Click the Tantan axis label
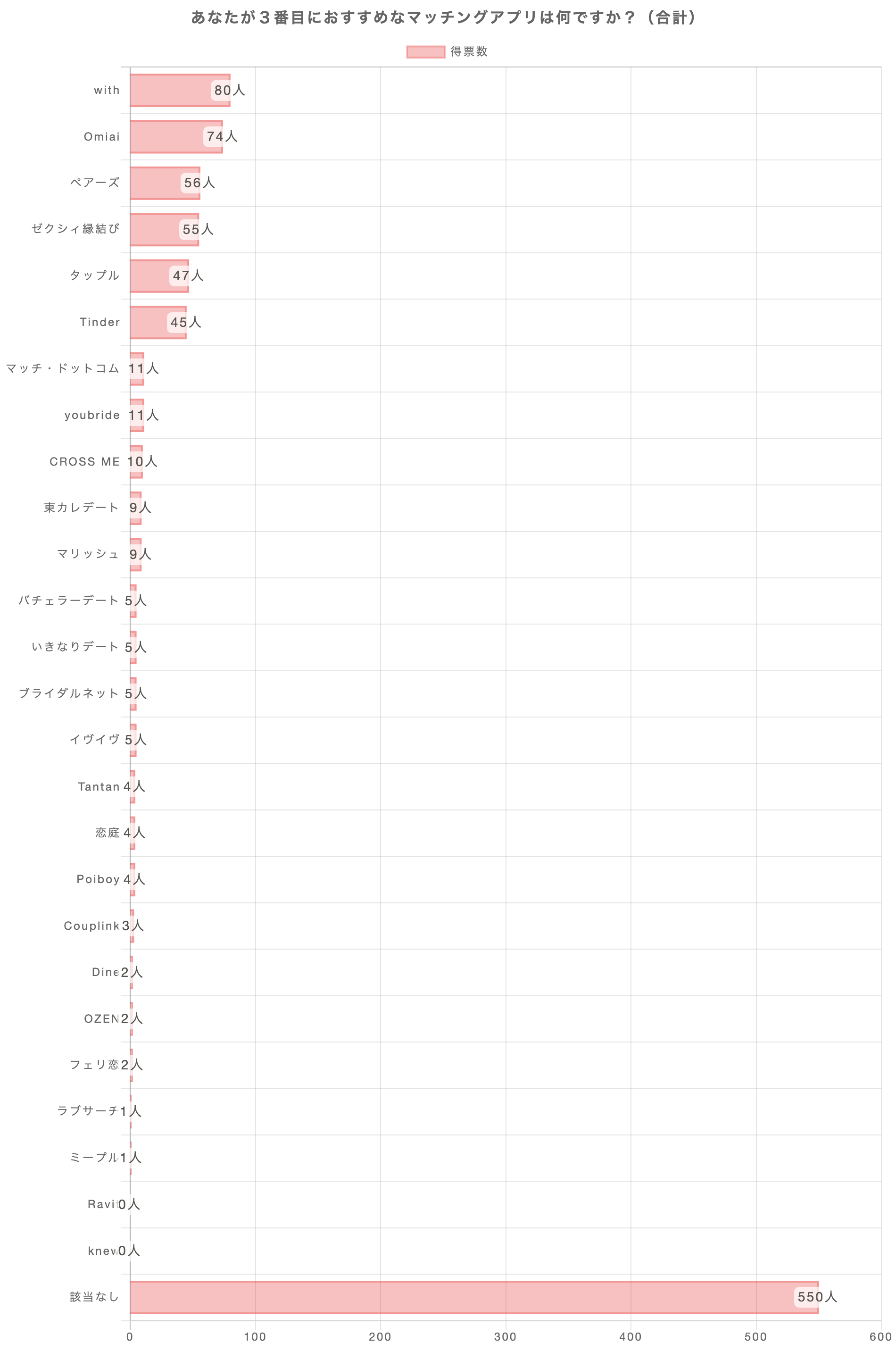Viewport: 896px width, 1368px height. [99, 786]
